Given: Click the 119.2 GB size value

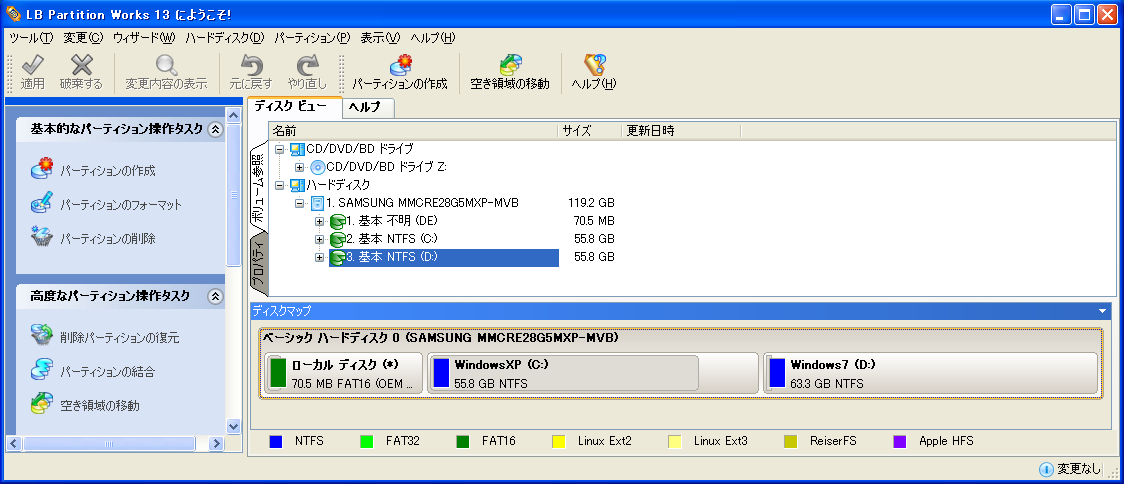Looking at the screenshot, I should 591,203.
